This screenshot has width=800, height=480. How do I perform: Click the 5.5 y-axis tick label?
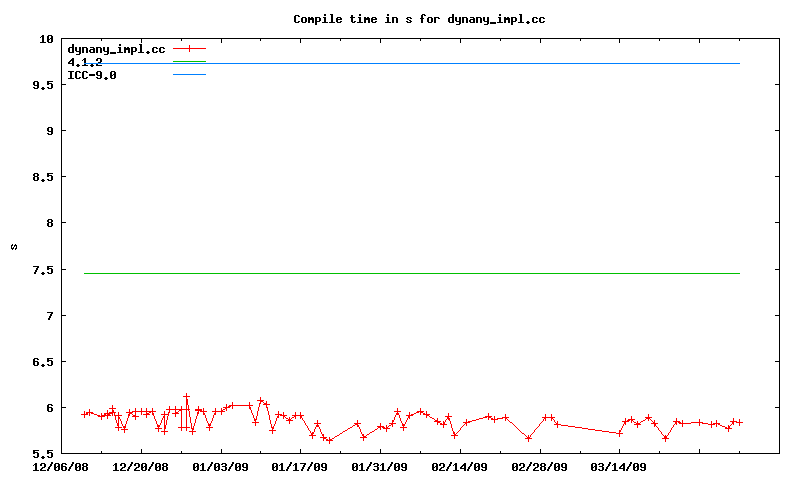pos(43,454)
